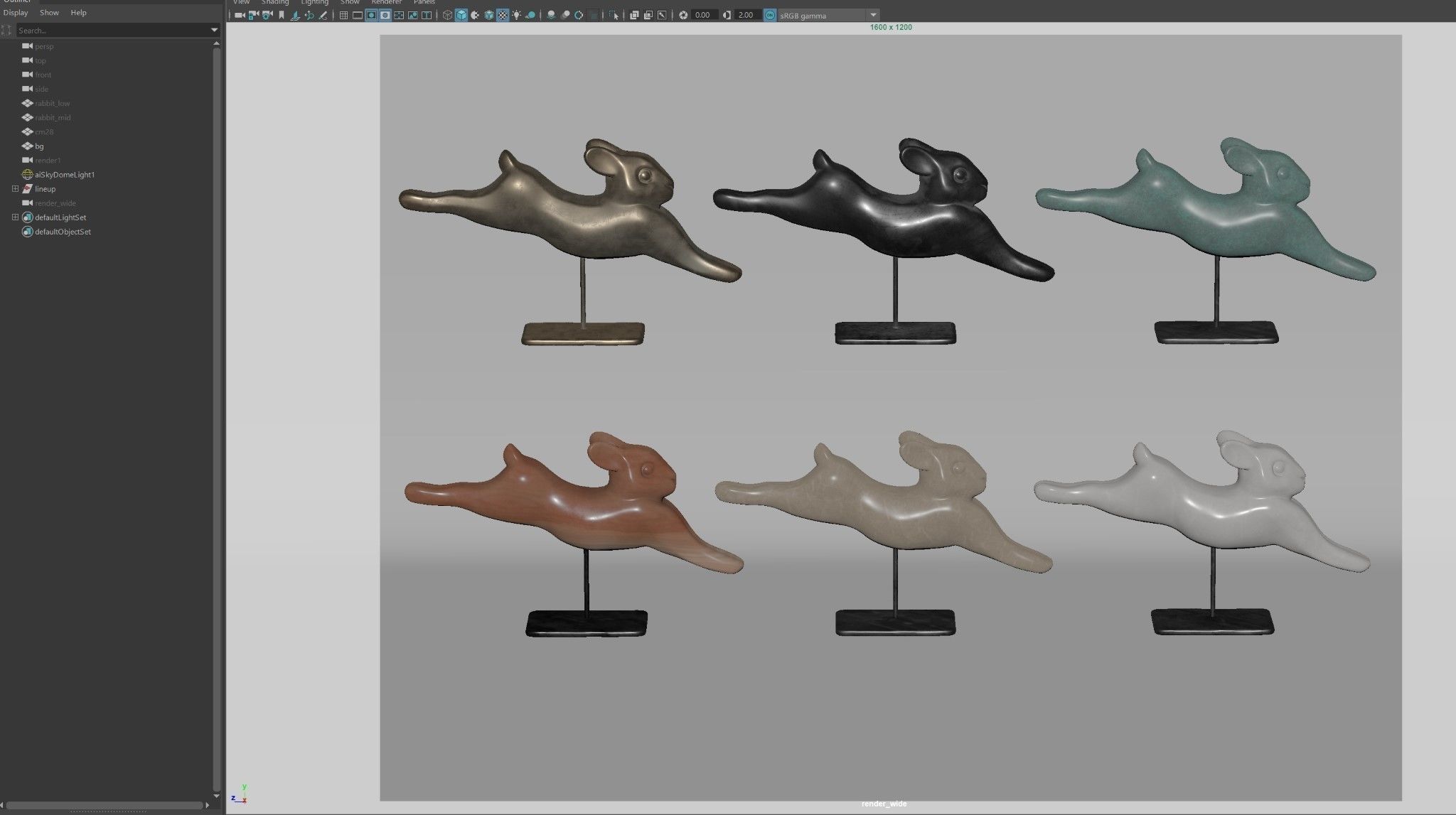Open the outliner Help menu
1456x815 pixels.
[x=78, y=13]
